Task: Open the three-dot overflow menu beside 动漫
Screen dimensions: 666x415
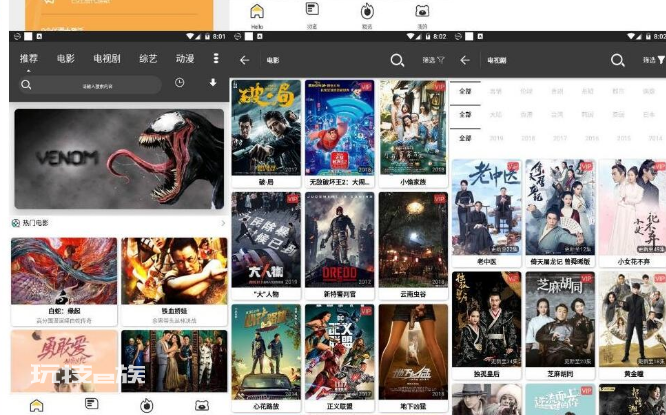Action: pos(216,58)
